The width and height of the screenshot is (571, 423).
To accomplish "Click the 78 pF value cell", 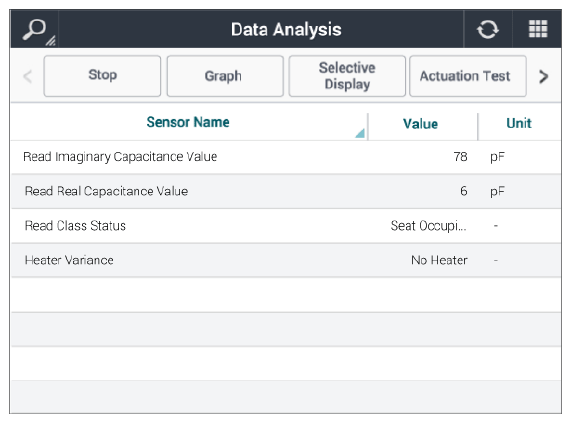I will point(460,157).
